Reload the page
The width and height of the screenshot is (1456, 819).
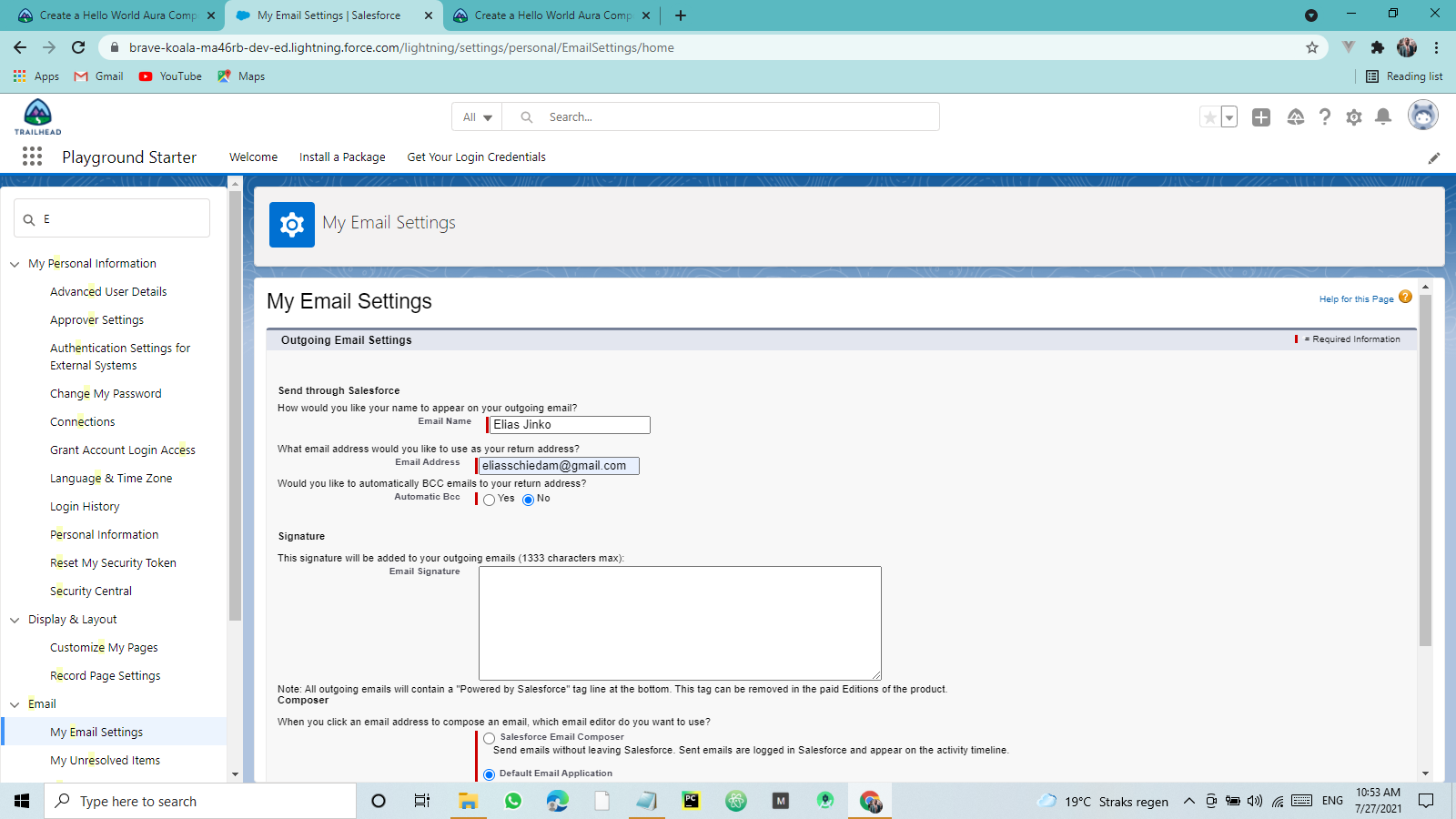pyautogui.click(x=78, y=47)
